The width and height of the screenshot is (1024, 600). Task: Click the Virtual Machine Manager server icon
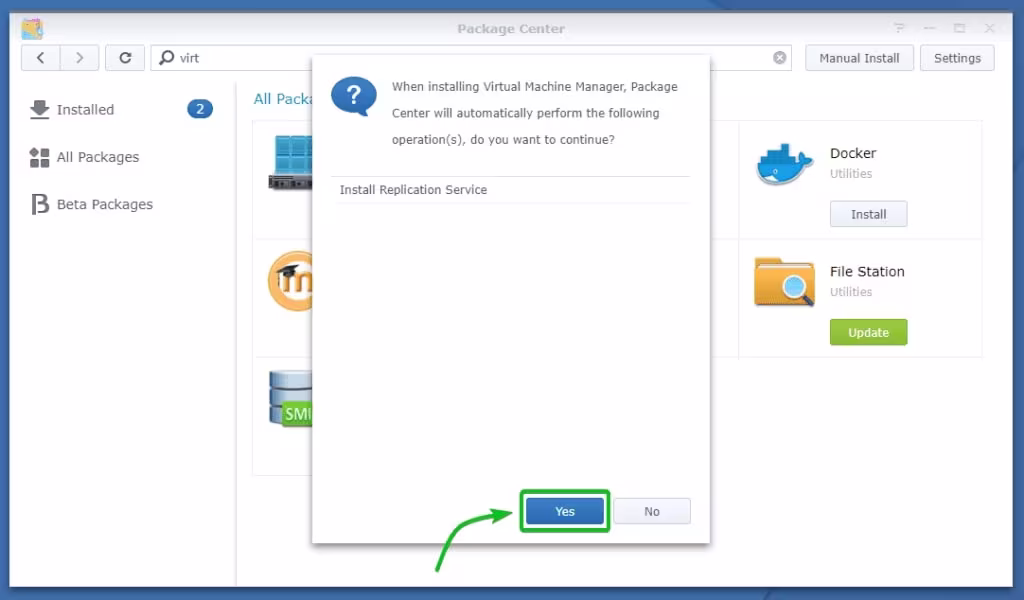(291, 162)
